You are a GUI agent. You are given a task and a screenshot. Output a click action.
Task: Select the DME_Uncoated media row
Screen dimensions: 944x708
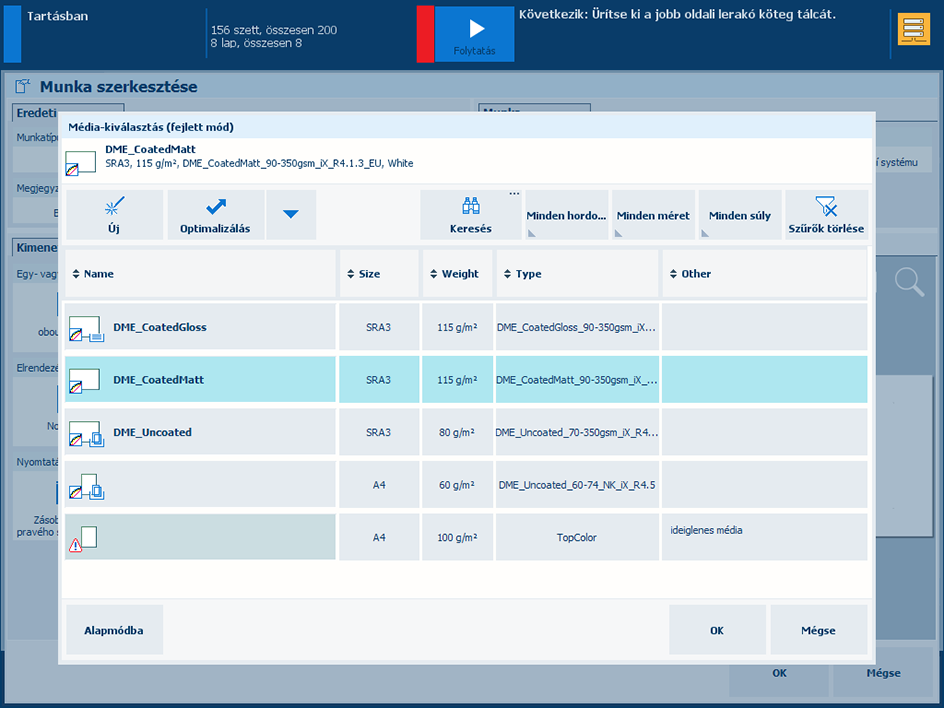(x=466, y=432)
